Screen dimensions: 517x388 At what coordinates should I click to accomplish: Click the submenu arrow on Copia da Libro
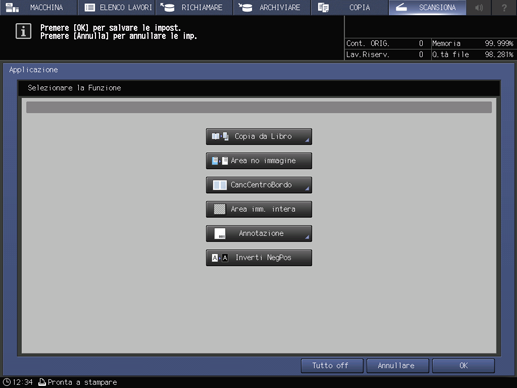point(307,140)
